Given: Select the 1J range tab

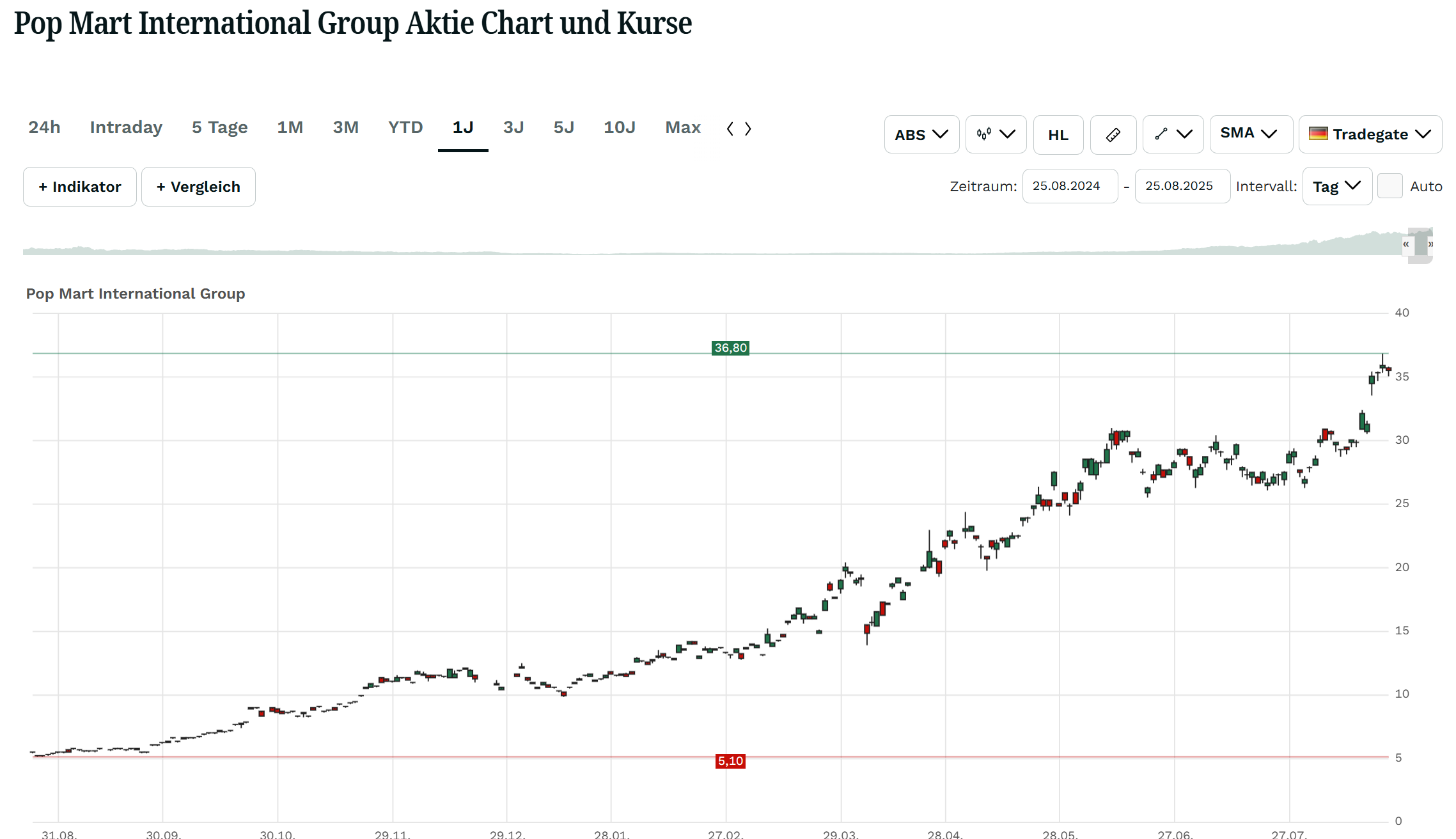Looking at the screenshot, I should [x=463, y=127].
